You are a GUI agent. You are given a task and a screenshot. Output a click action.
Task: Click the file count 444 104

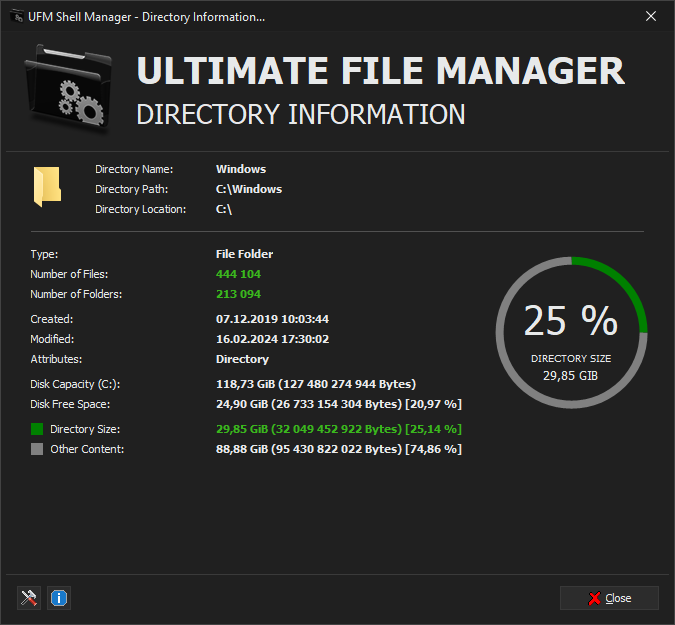point(238,274)
